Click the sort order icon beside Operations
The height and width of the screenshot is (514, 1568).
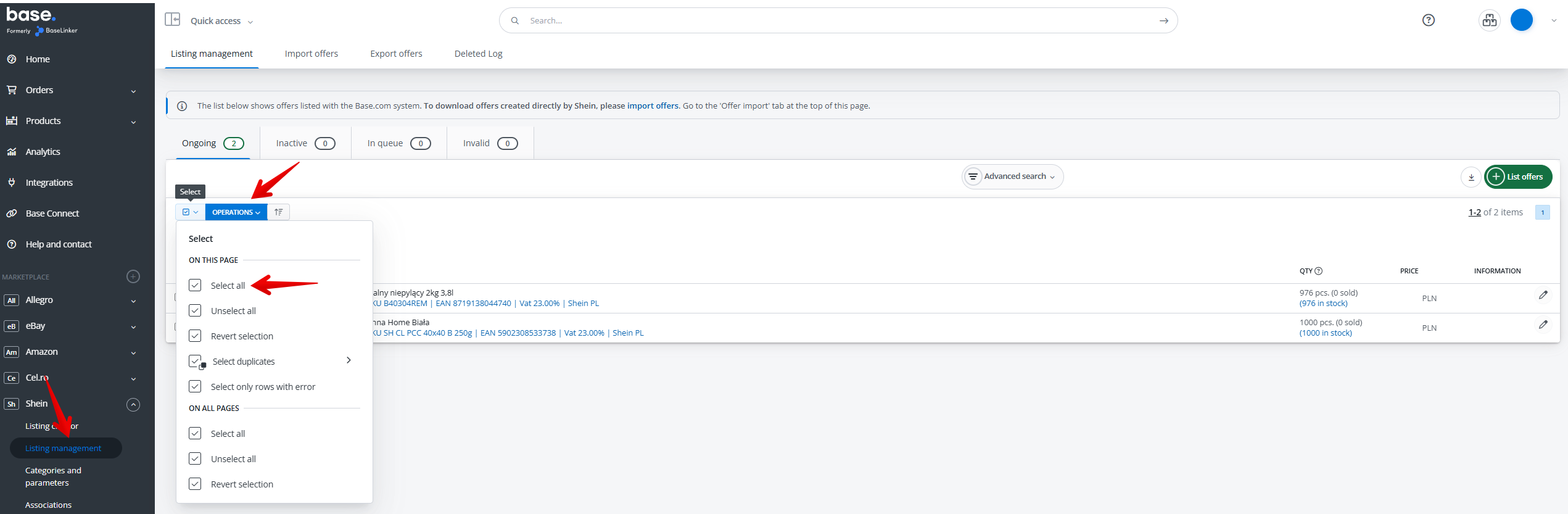(x=279, y=212)
